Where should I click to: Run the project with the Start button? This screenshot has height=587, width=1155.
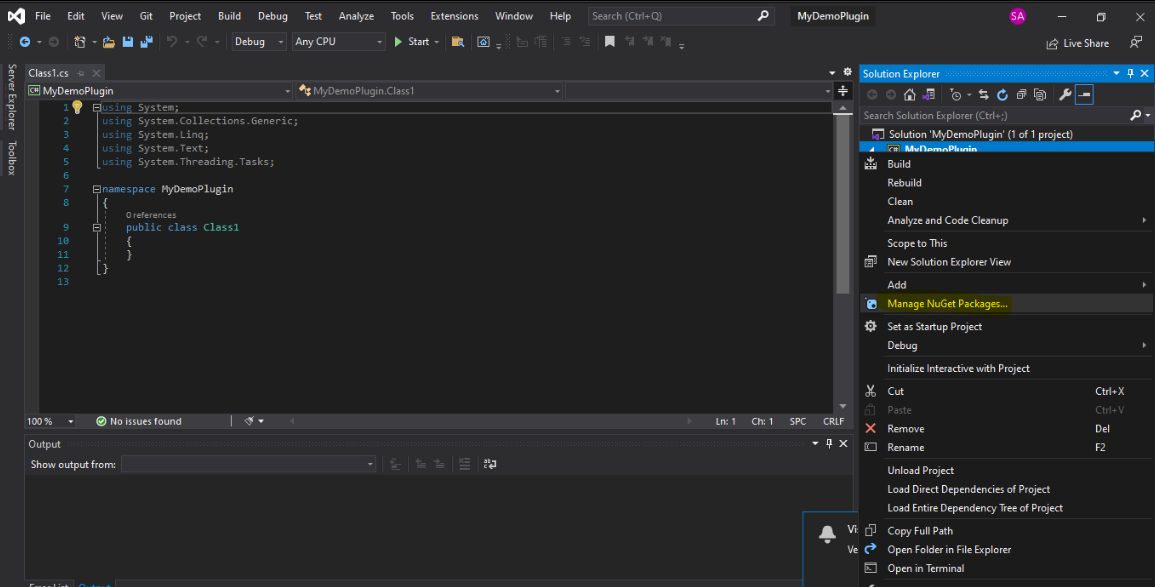point(413,41)
